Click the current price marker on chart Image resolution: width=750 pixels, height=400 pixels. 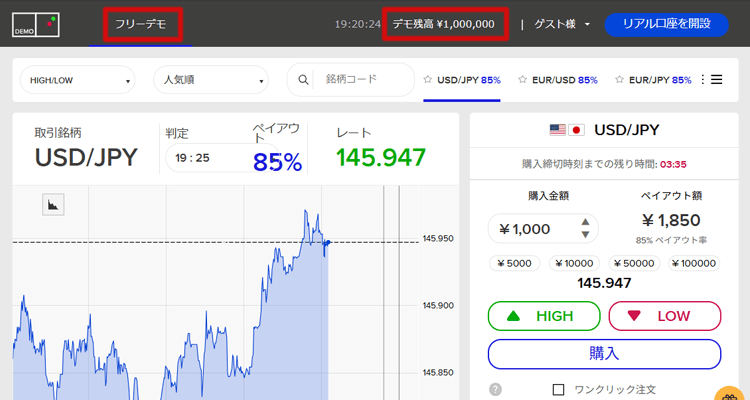(328, 243)
